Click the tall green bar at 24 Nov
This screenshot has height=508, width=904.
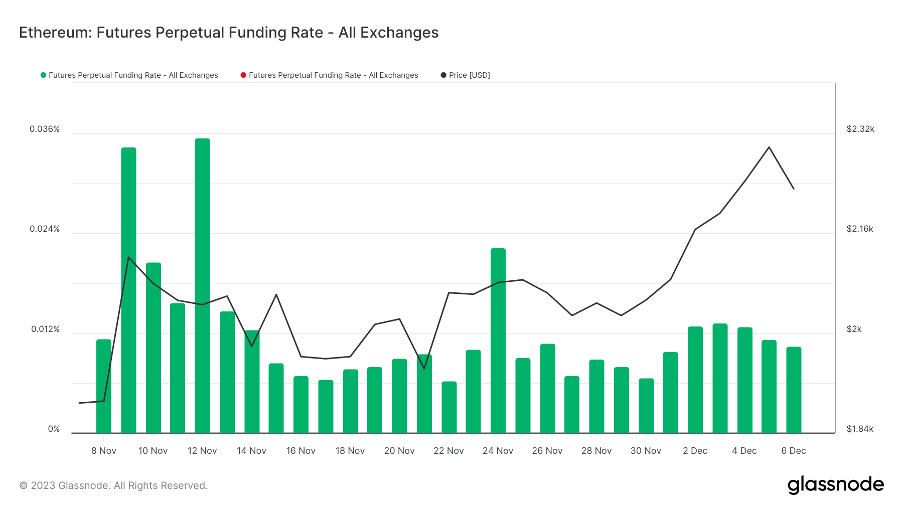498,338
